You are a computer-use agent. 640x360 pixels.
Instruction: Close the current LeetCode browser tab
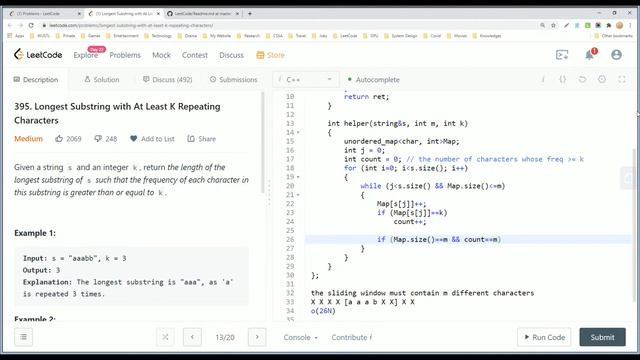point(158,13)
